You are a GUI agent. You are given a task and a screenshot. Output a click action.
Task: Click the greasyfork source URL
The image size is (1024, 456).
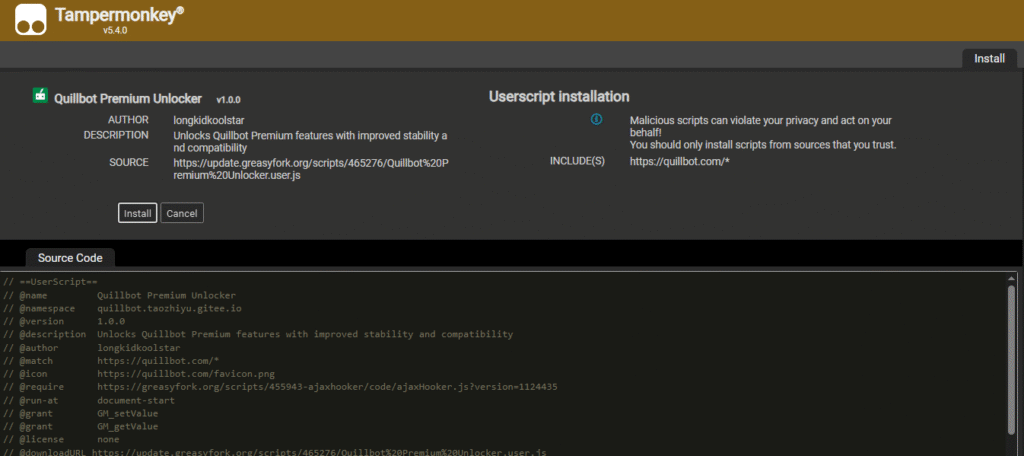310,168
